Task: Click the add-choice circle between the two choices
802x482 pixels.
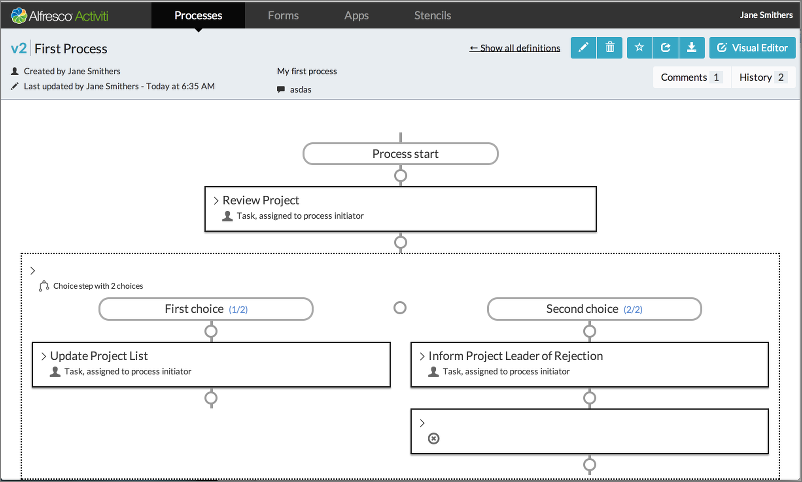Action: (x=400, y=308)
